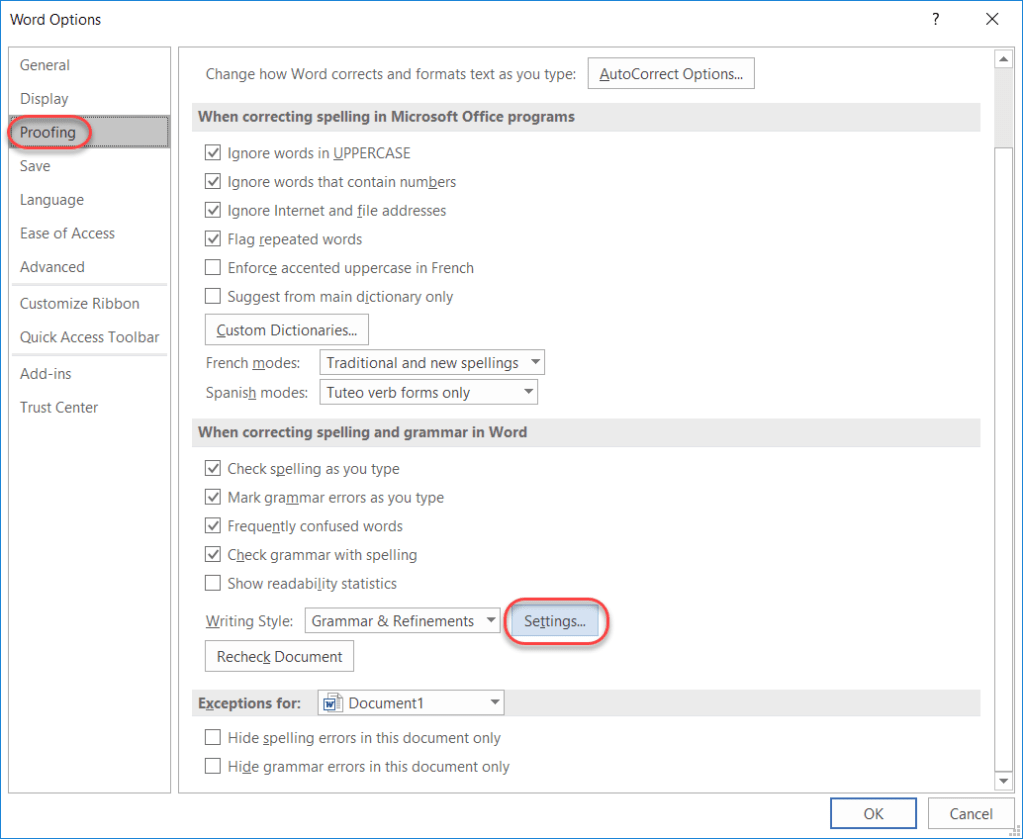
Task: Click Recheck Document
Action: (x=278, y=656)
